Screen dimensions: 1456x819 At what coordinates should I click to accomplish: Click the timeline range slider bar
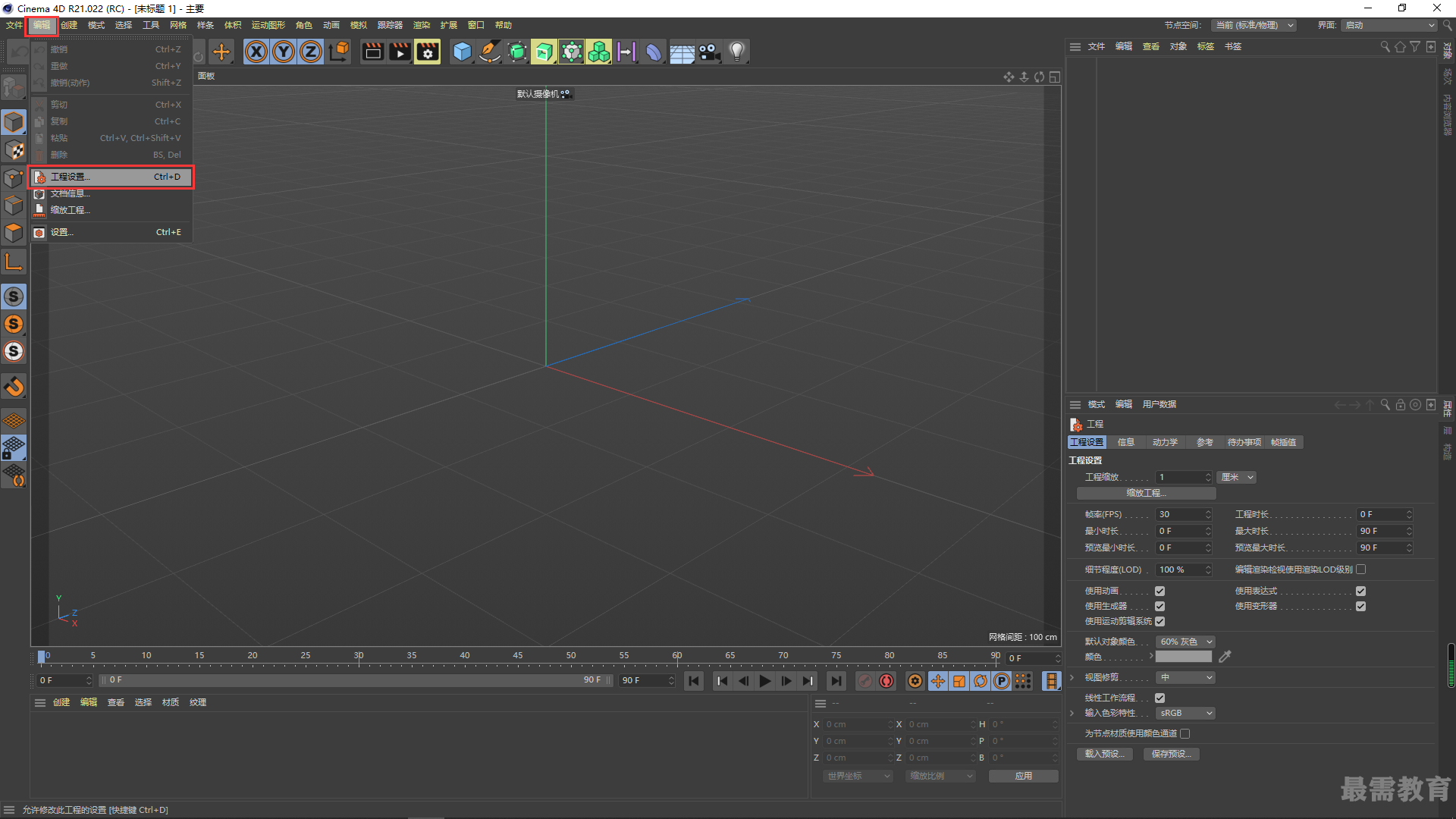coord(356,681)
